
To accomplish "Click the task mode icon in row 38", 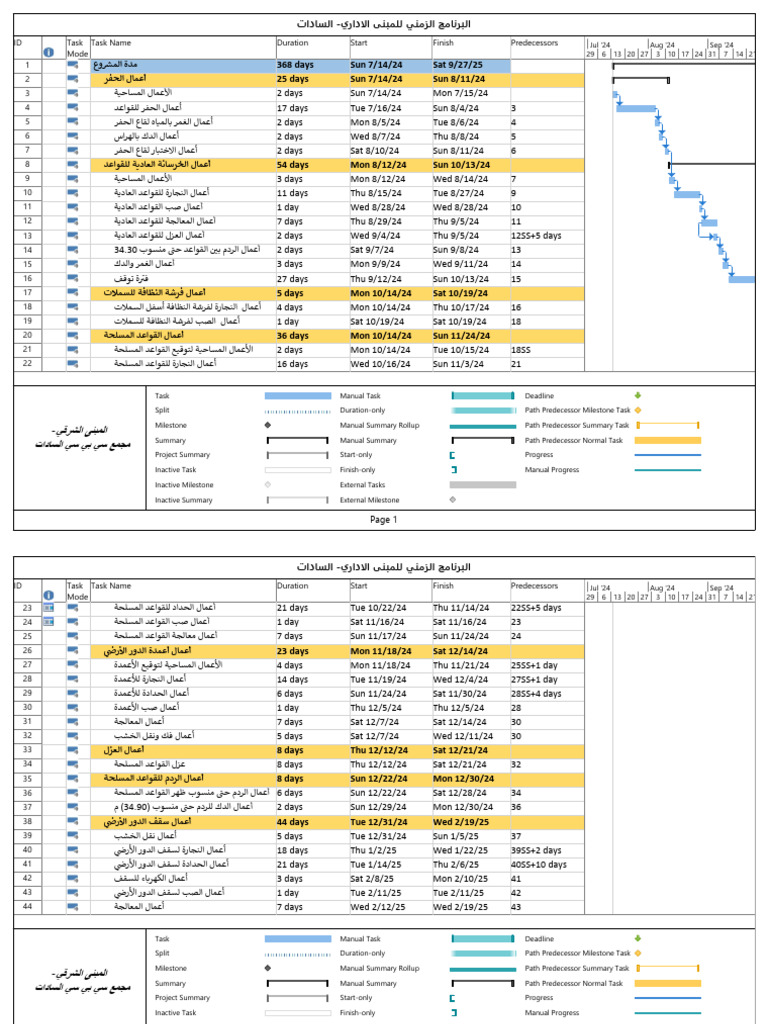I will (x=72, y=822).
